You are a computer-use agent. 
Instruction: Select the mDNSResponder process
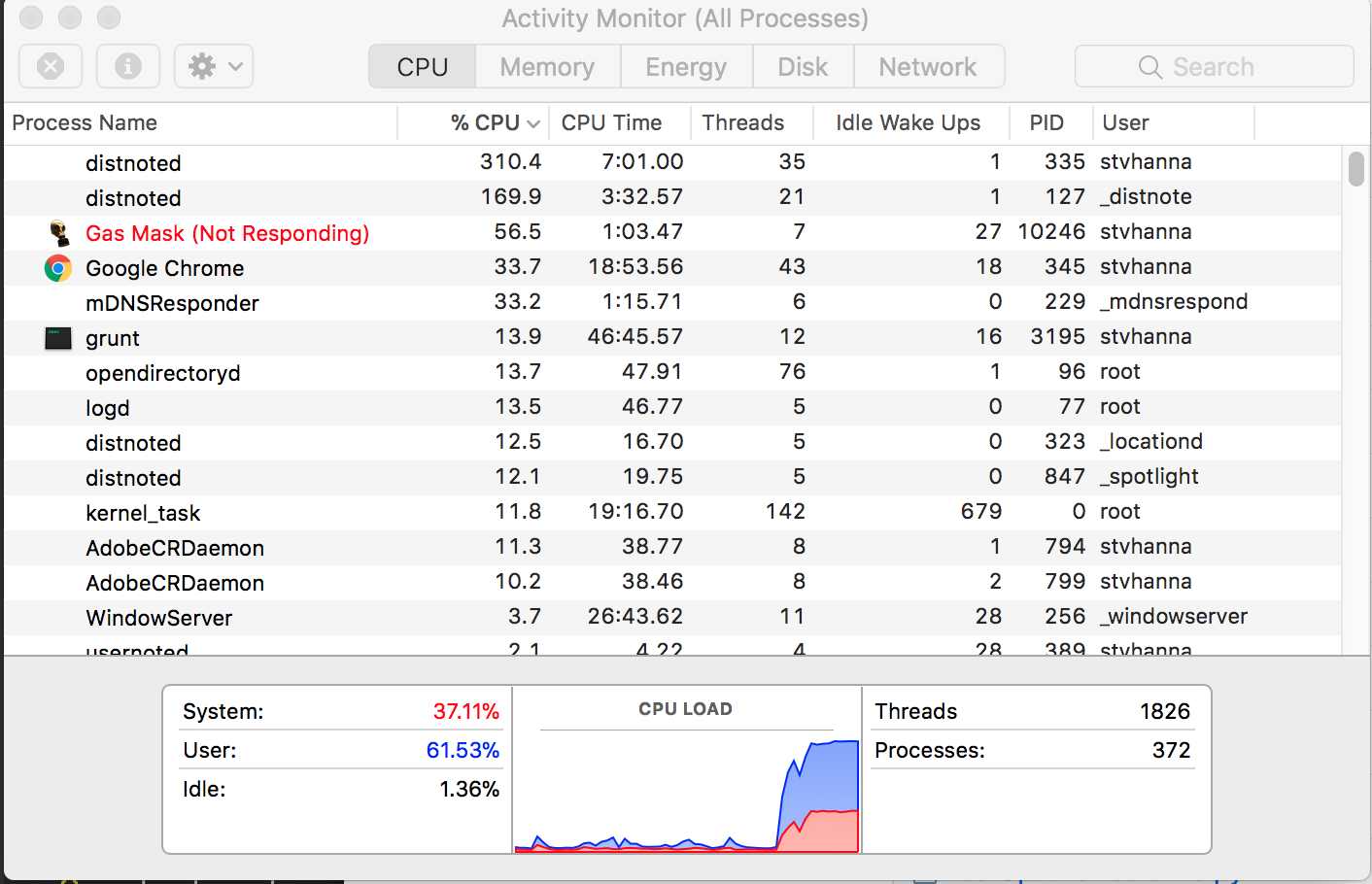(x=672, y=302)
